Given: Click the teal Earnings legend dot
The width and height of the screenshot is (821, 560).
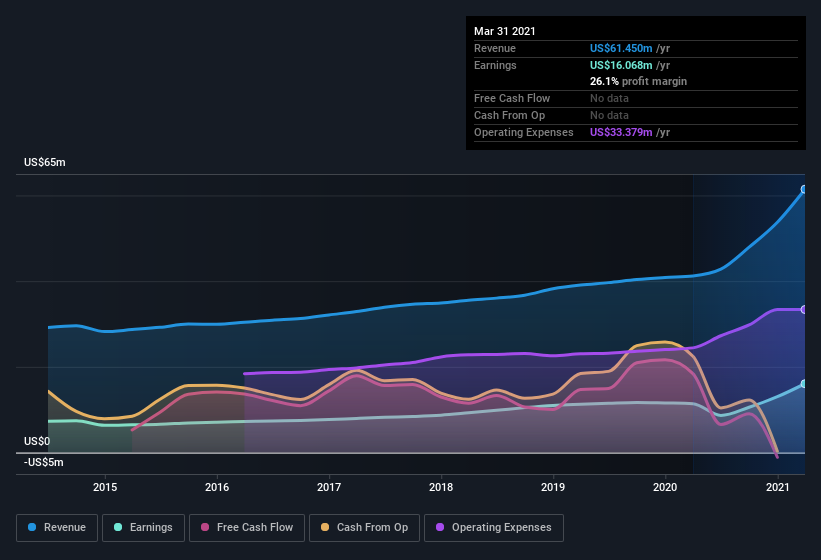Looking at the screenshot, I should pos(118,527).
